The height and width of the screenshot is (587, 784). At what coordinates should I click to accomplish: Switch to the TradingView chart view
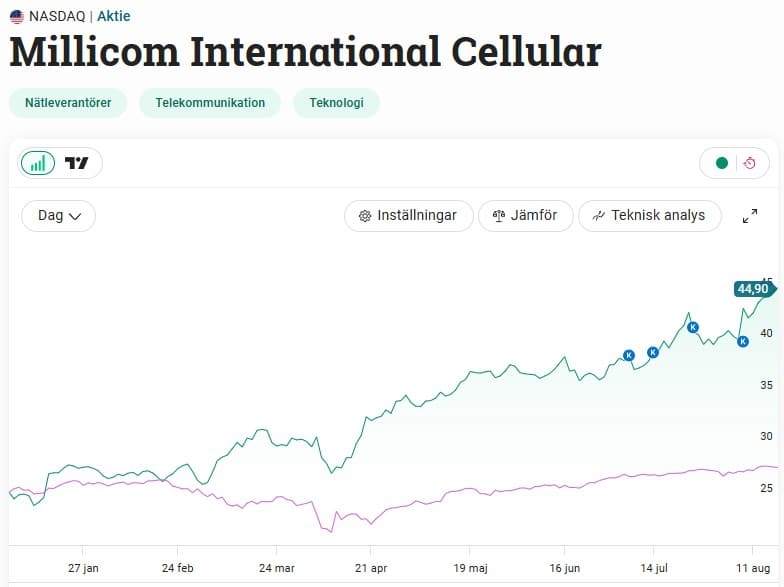point(77,163)
